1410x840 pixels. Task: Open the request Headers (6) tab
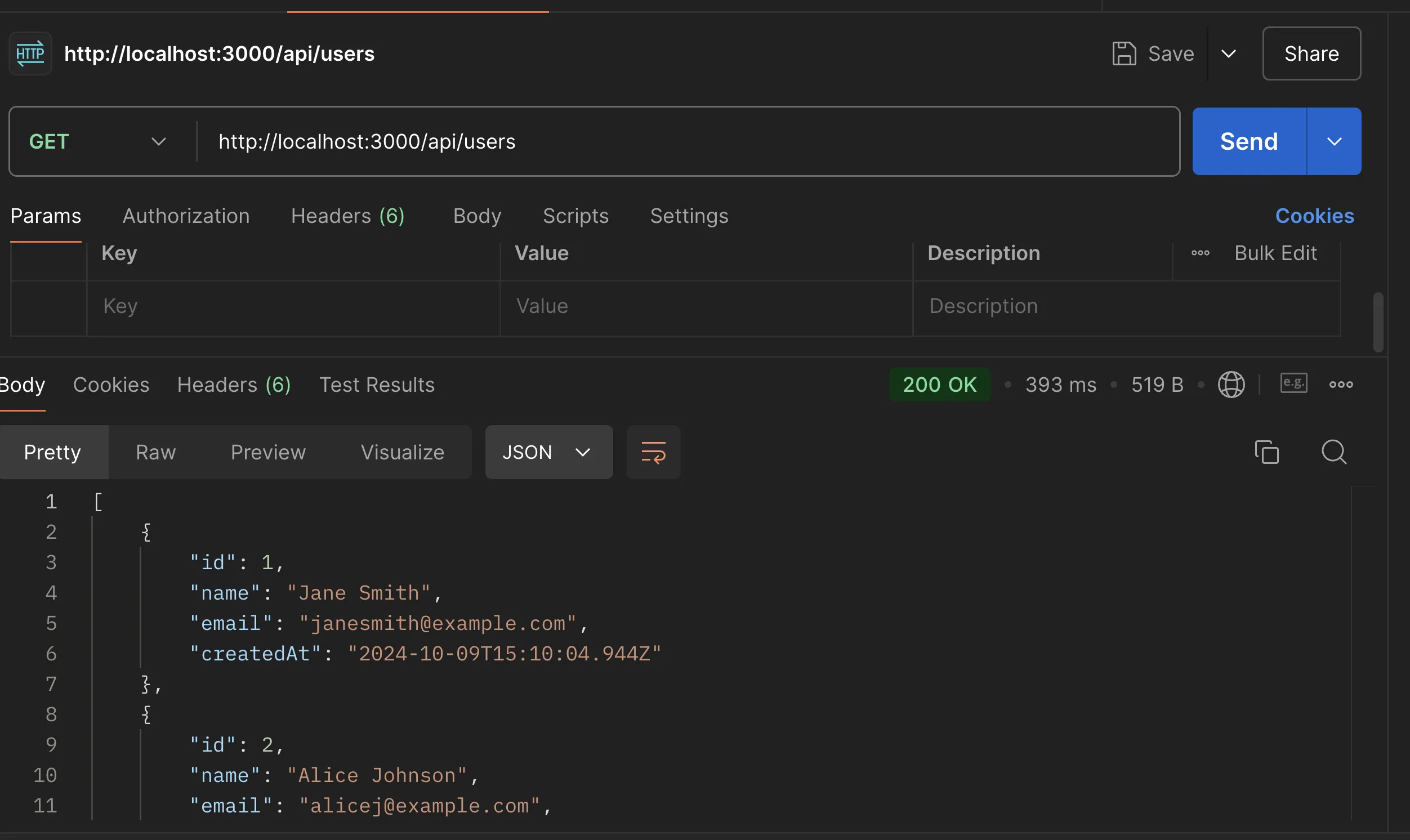tap(347, 216)
